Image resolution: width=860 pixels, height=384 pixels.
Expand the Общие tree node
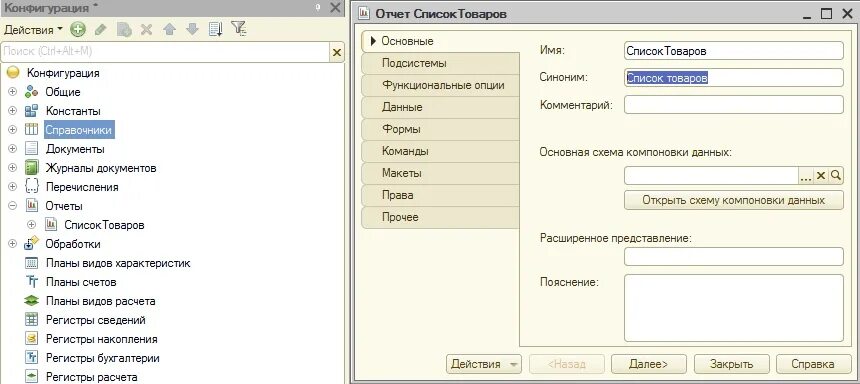click(12, 92)
